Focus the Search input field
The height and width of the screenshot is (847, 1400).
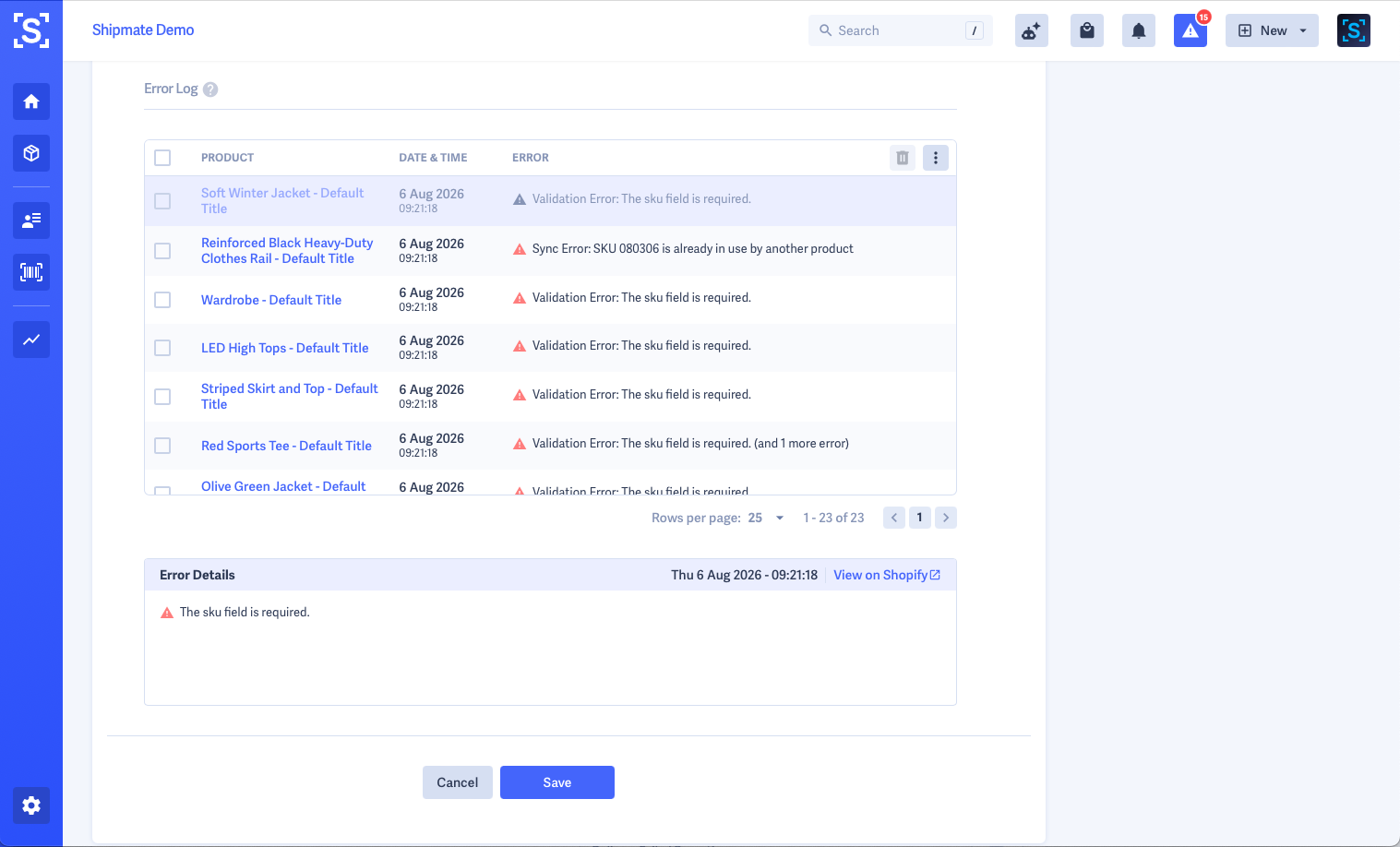pos(901,30)
